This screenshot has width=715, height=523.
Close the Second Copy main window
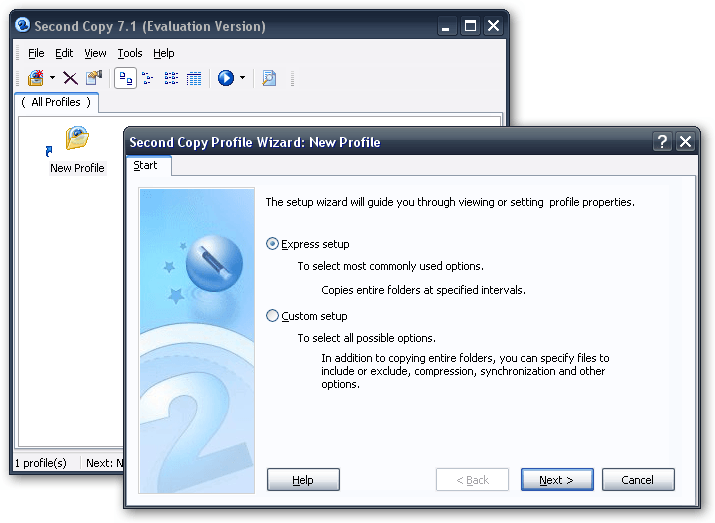pos(494,26)
